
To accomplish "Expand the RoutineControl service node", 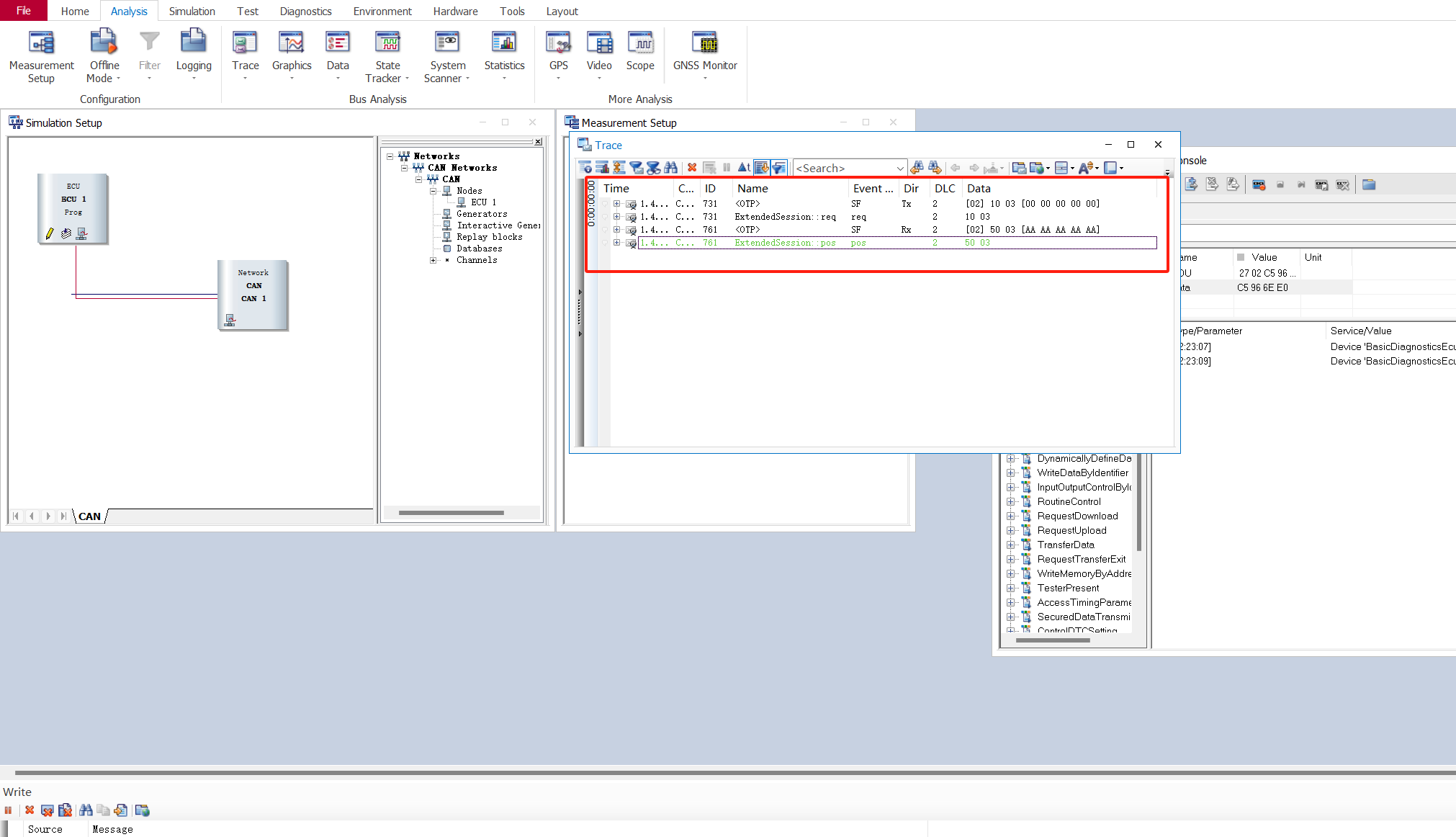I will tap(1010, 502).
